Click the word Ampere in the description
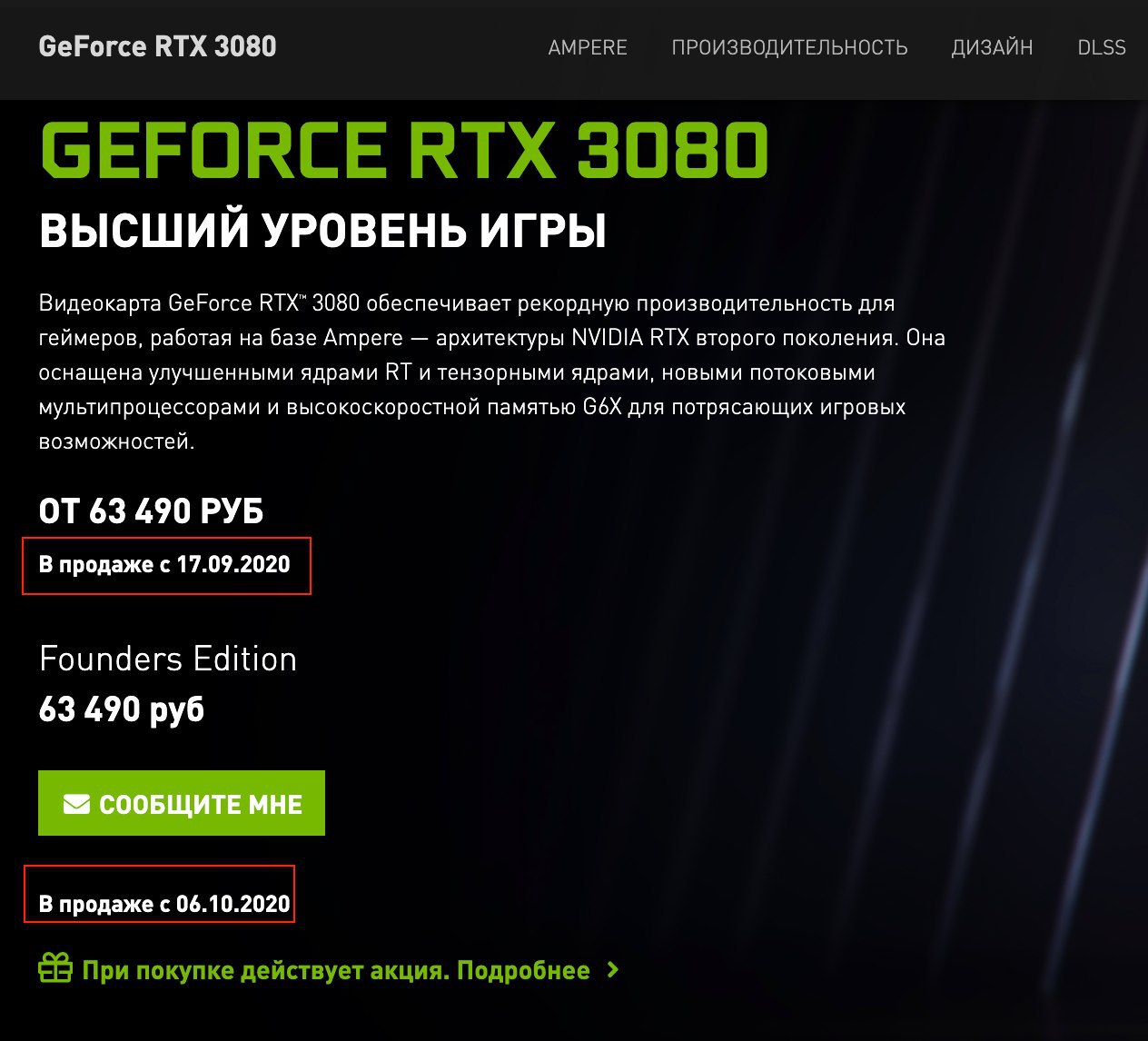Image resolution: width=1148 pixels, height=1041 pixels. pyautogui.click(x=363, y=339)
